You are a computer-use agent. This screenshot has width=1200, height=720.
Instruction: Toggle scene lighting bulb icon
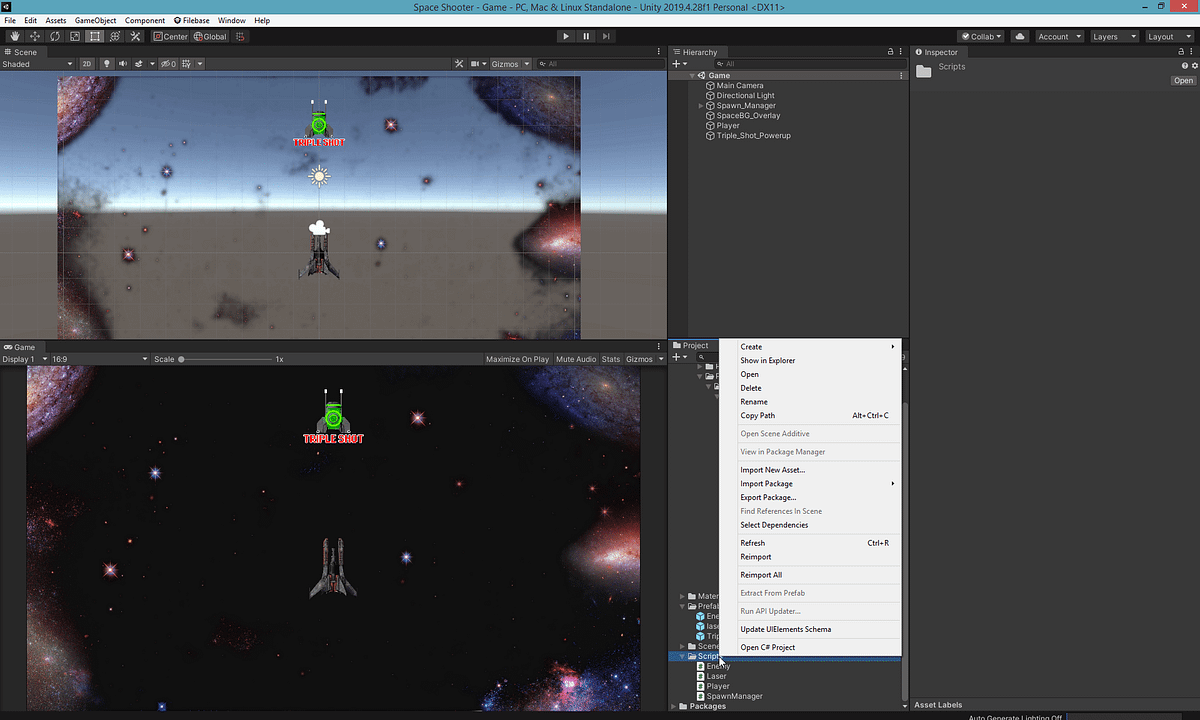tap(107, 64)
